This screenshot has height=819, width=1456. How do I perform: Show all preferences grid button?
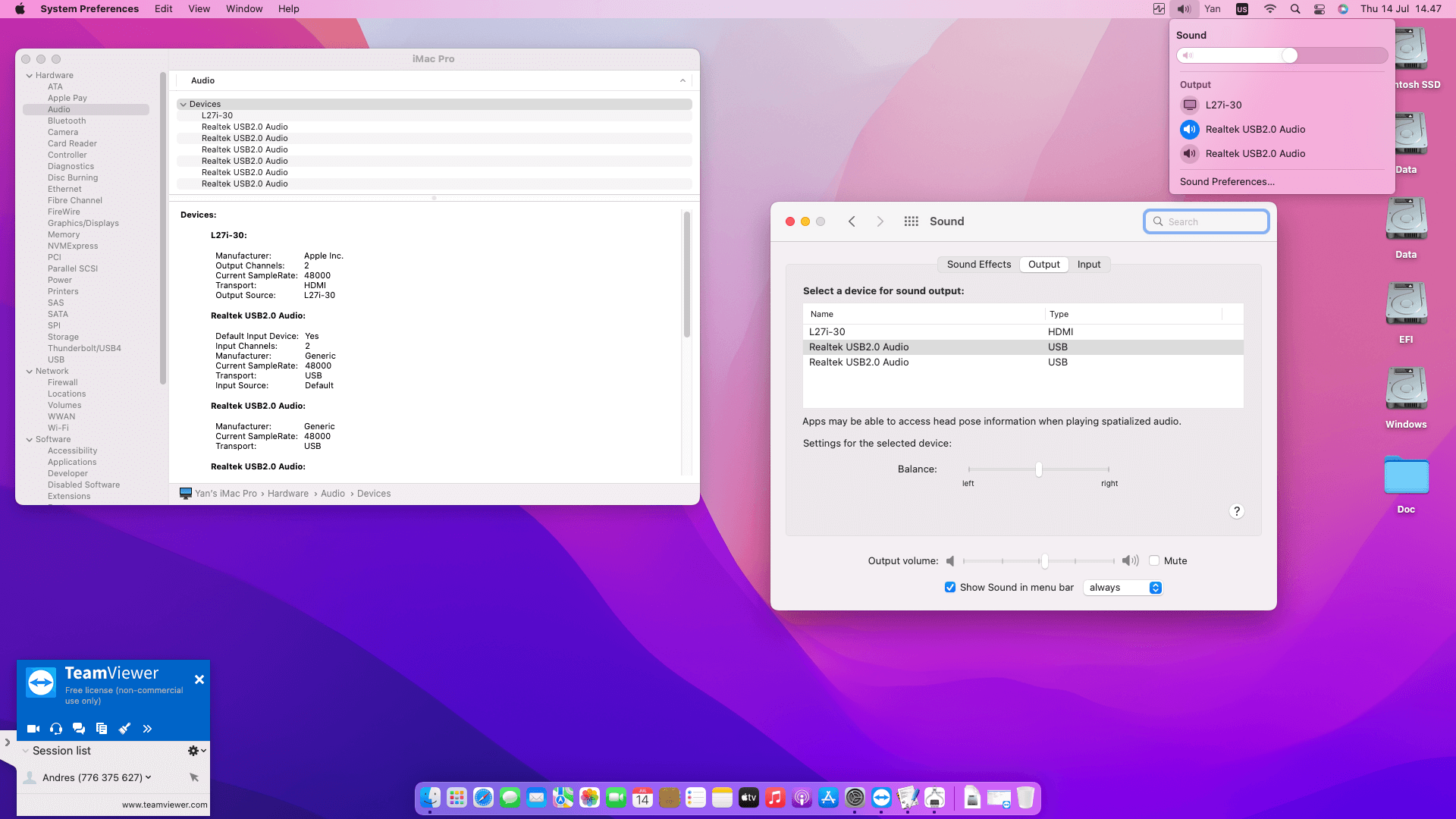click(x=912, y=221)
